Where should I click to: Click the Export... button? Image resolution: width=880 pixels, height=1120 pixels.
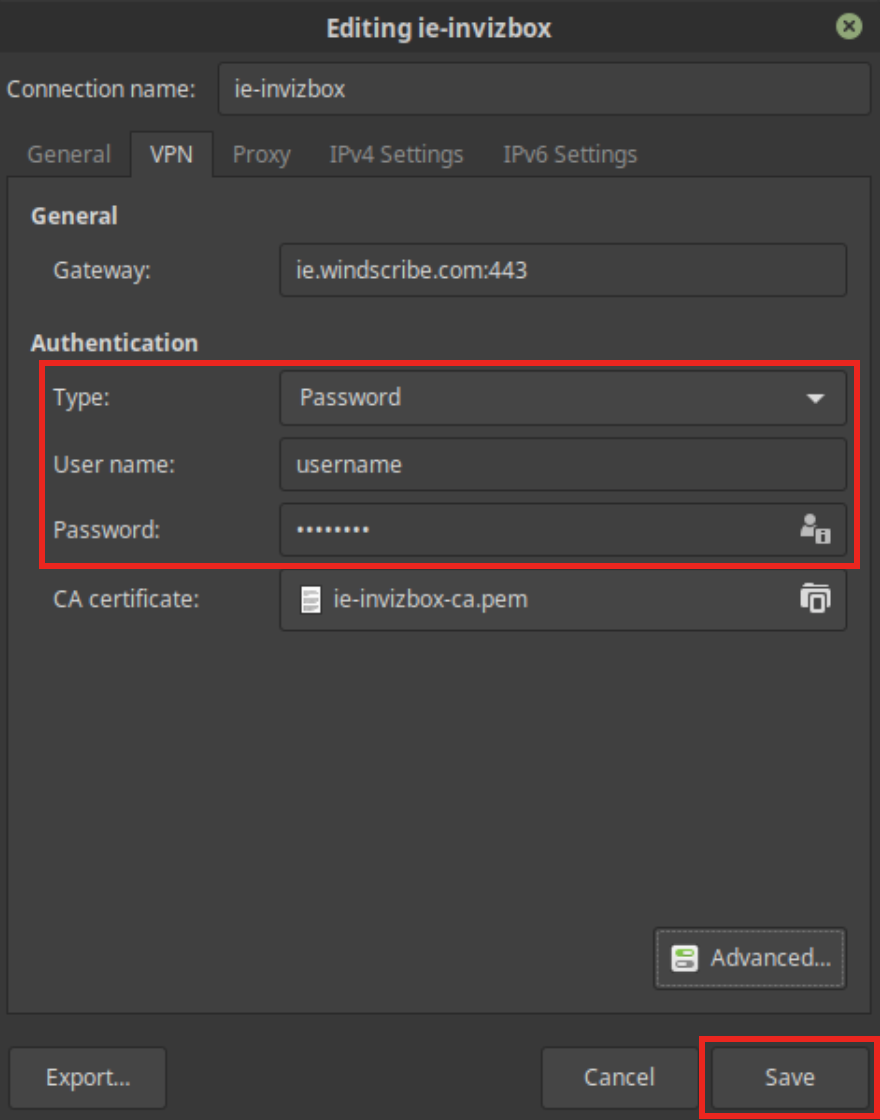[x=88, y=1077]
